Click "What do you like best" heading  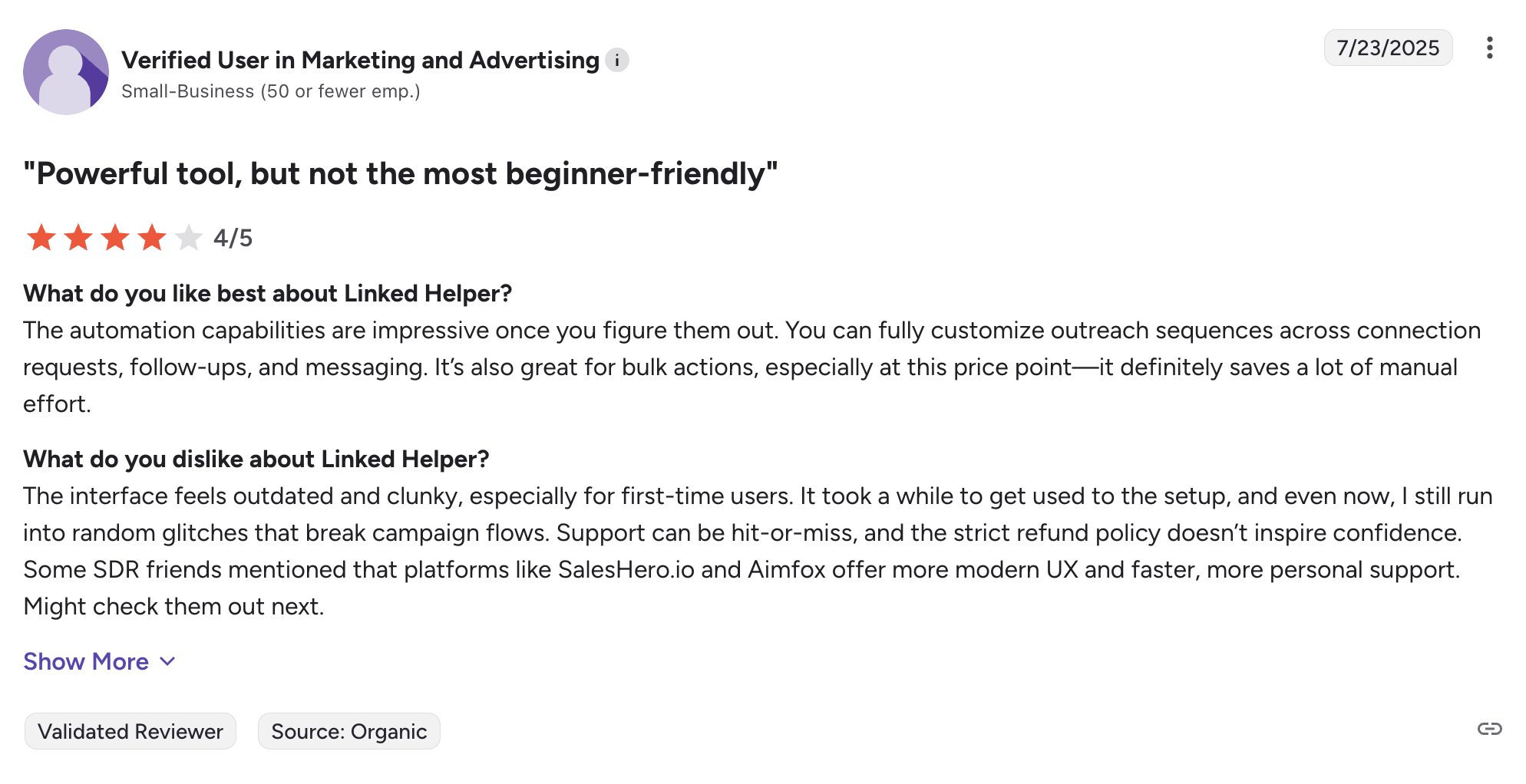click(x=268, y=293)
